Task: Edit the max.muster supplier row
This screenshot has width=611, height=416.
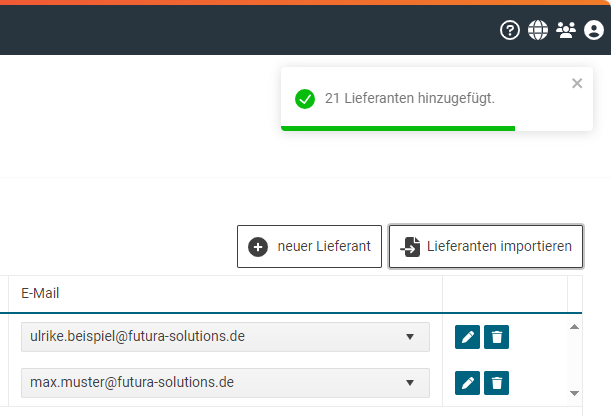Action: [467, 382]
